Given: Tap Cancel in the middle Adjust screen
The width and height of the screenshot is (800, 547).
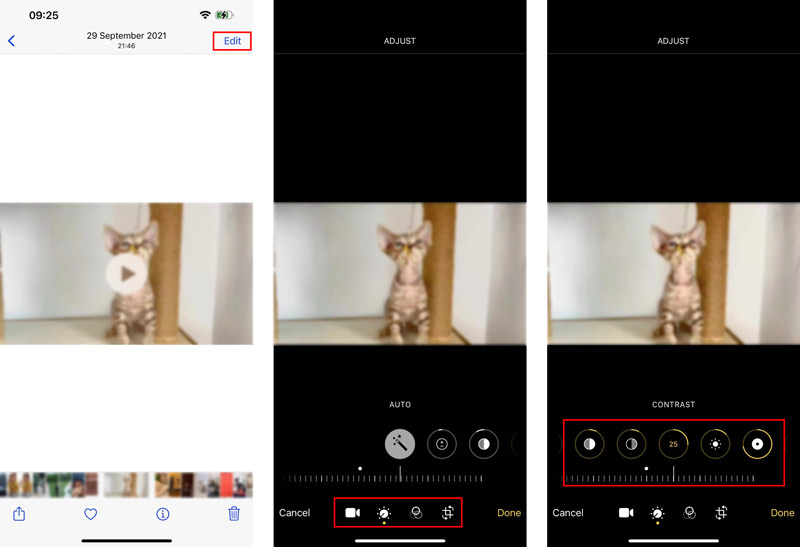Looking at the screenshot, I should [x=294, y=513].
